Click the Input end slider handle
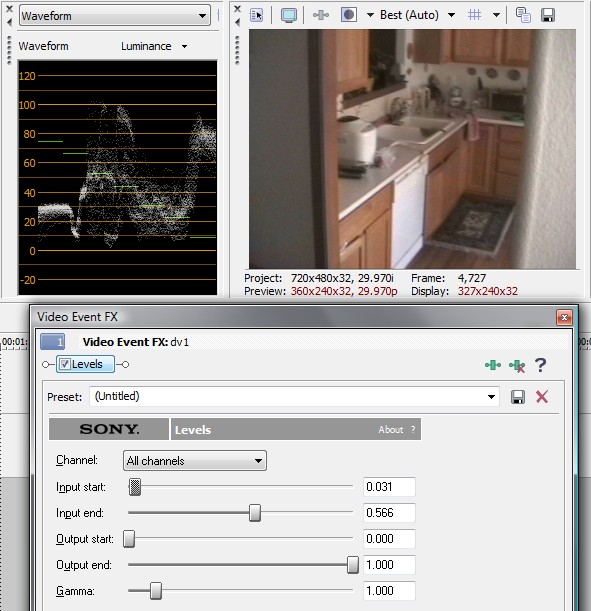591x611 pixels. click(x=255, y=513)
